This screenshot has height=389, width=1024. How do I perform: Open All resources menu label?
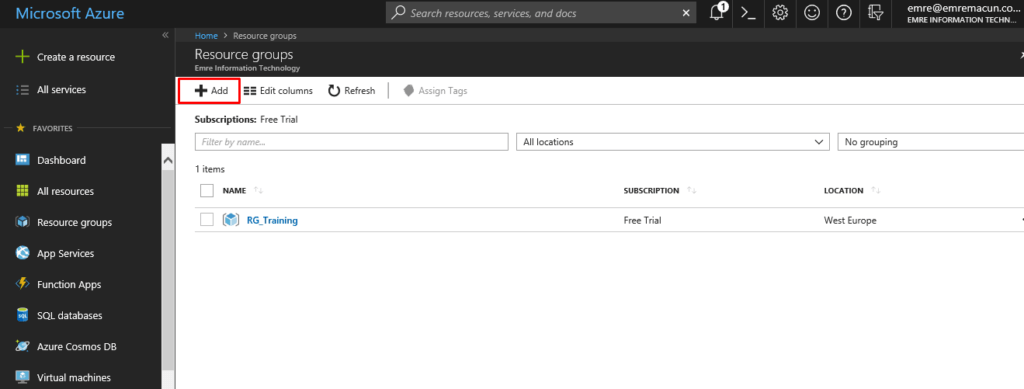65,191
